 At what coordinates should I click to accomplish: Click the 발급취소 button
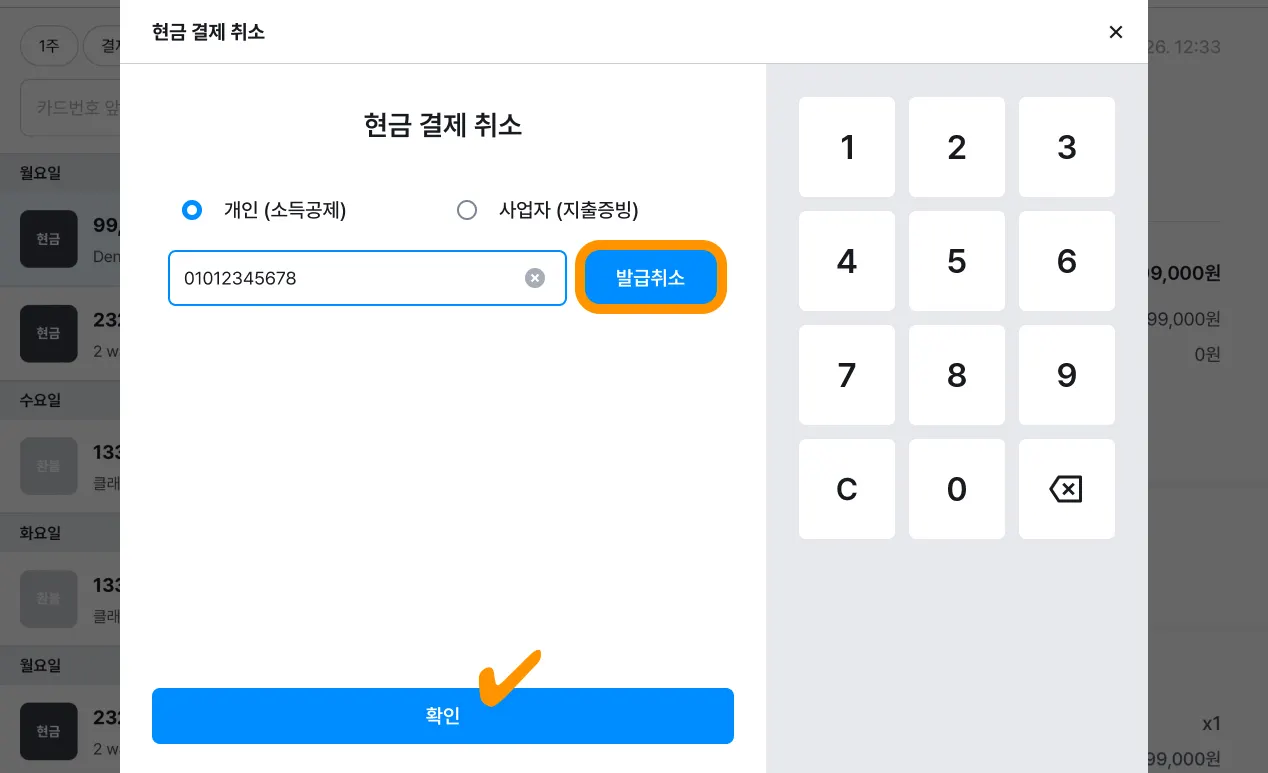click(x=651, y=277)
